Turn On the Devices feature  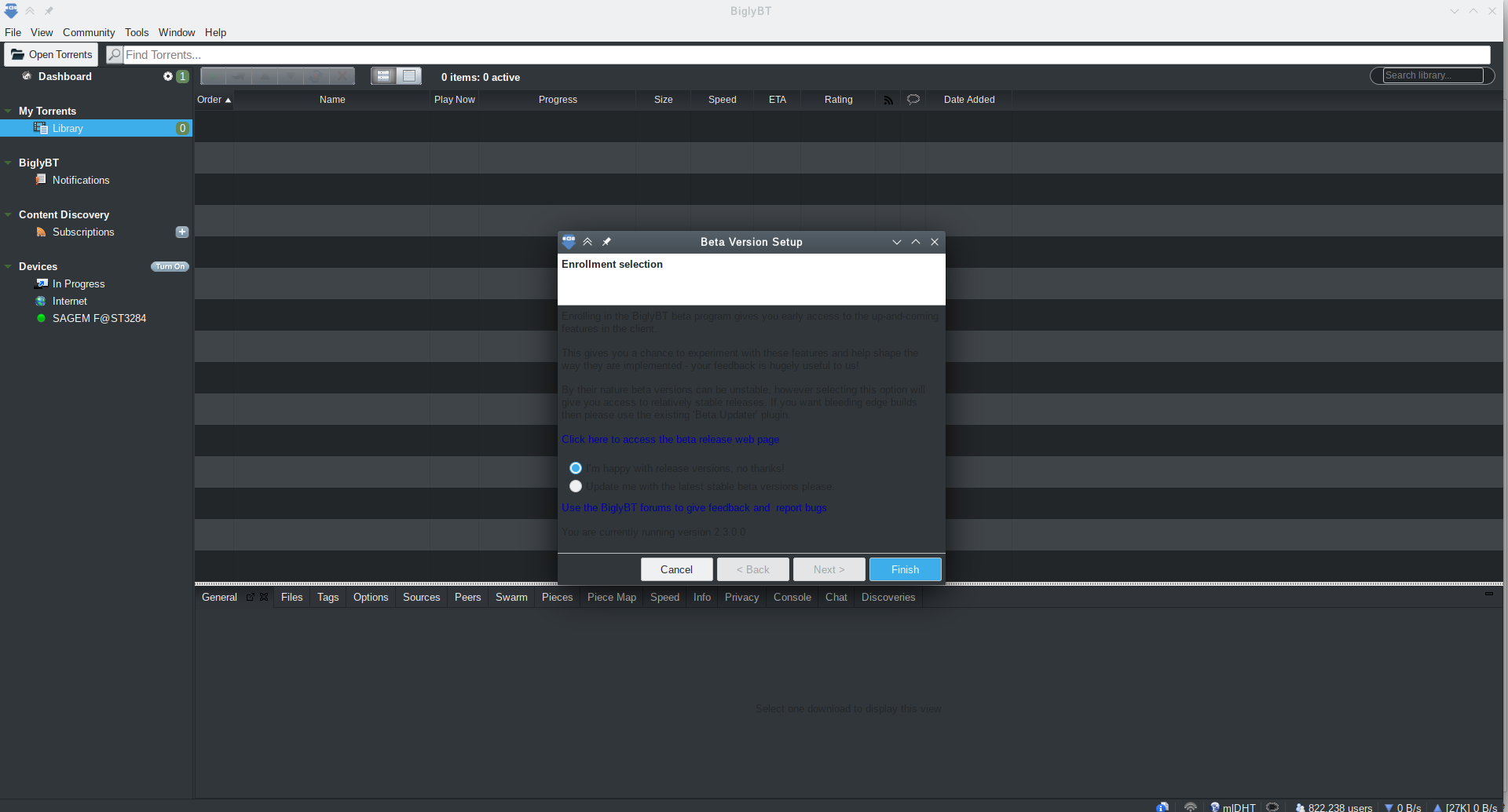170,266
